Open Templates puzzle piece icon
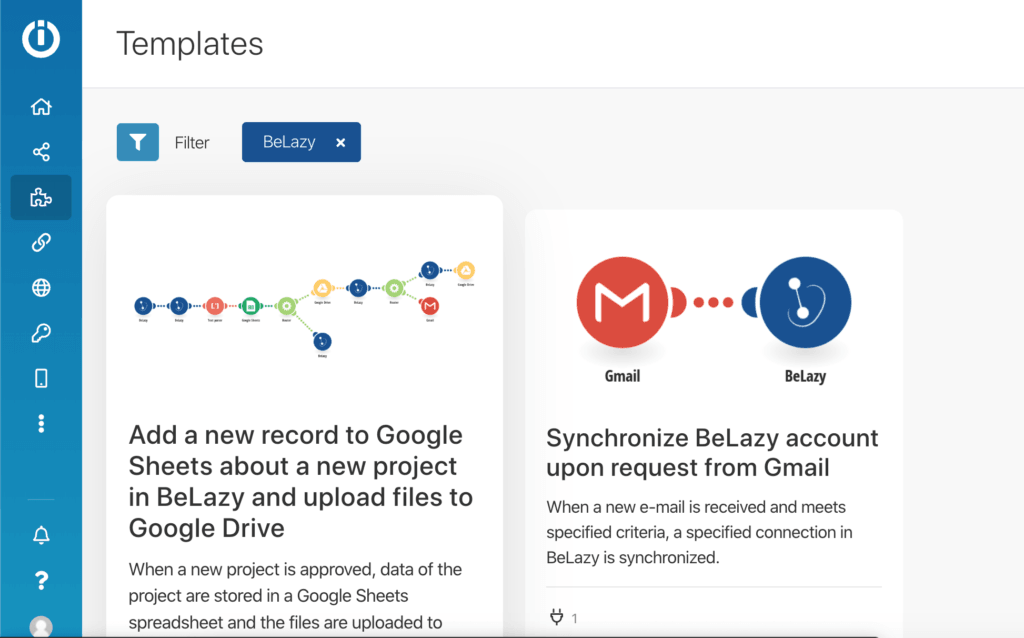The width and height of the screenshot is (1024, 638). 41,197
